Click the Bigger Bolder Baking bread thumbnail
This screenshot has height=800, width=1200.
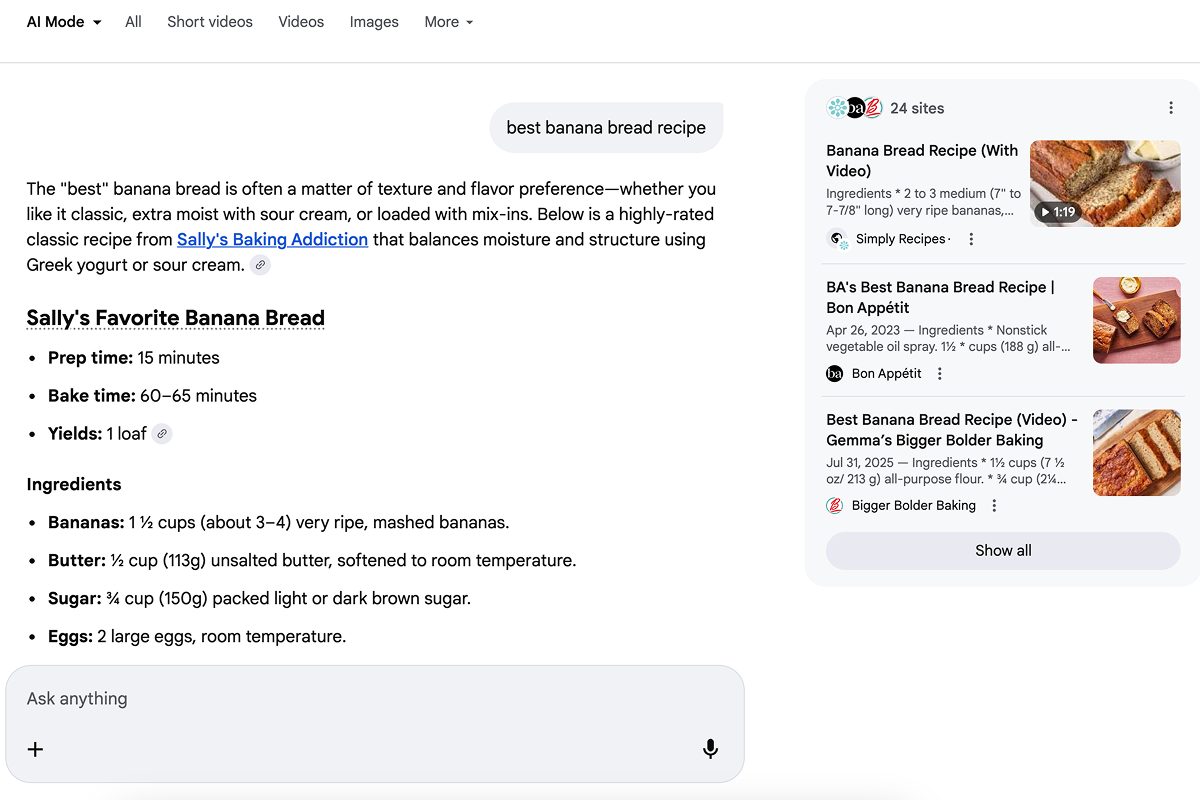[1137, 453]
